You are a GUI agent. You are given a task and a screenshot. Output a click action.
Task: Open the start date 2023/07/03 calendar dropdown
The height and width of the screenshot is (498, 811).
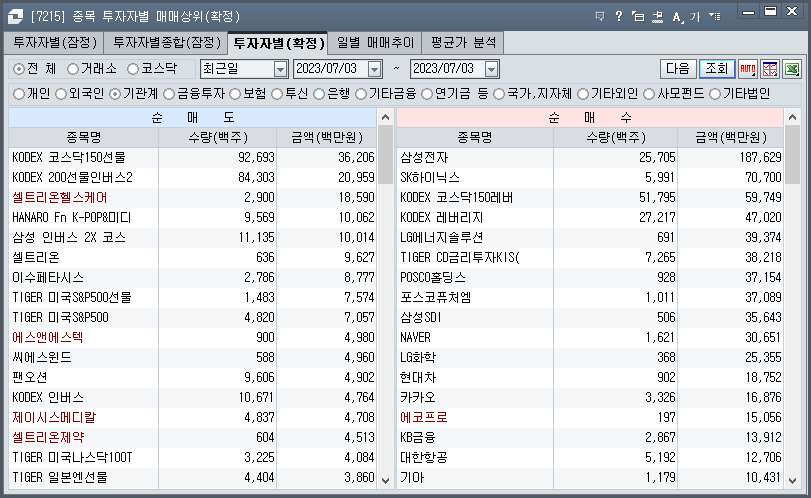click(x=374, y=69)
